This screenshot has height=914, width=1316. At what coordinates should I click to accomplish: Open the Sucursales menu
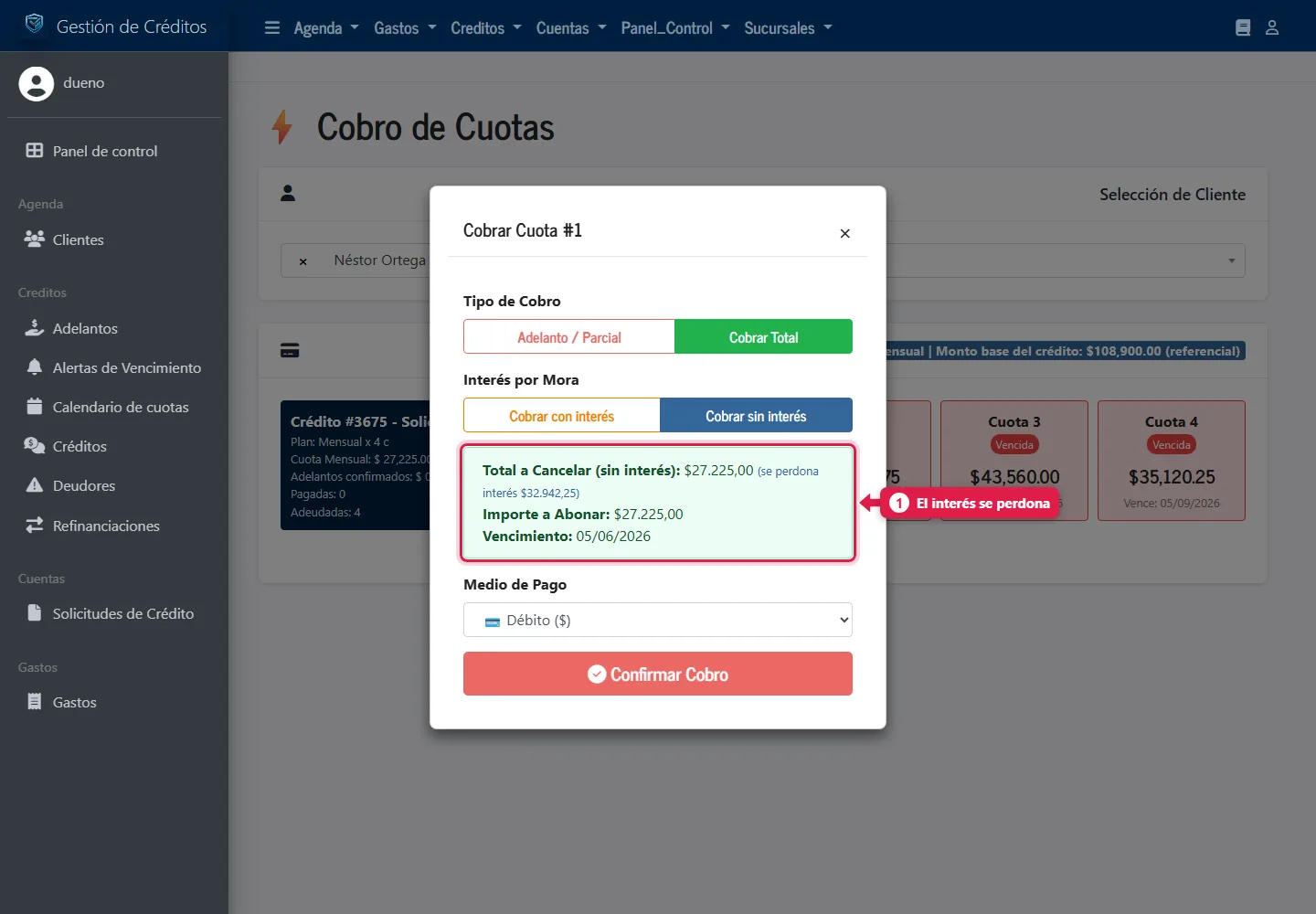(788, 28)
